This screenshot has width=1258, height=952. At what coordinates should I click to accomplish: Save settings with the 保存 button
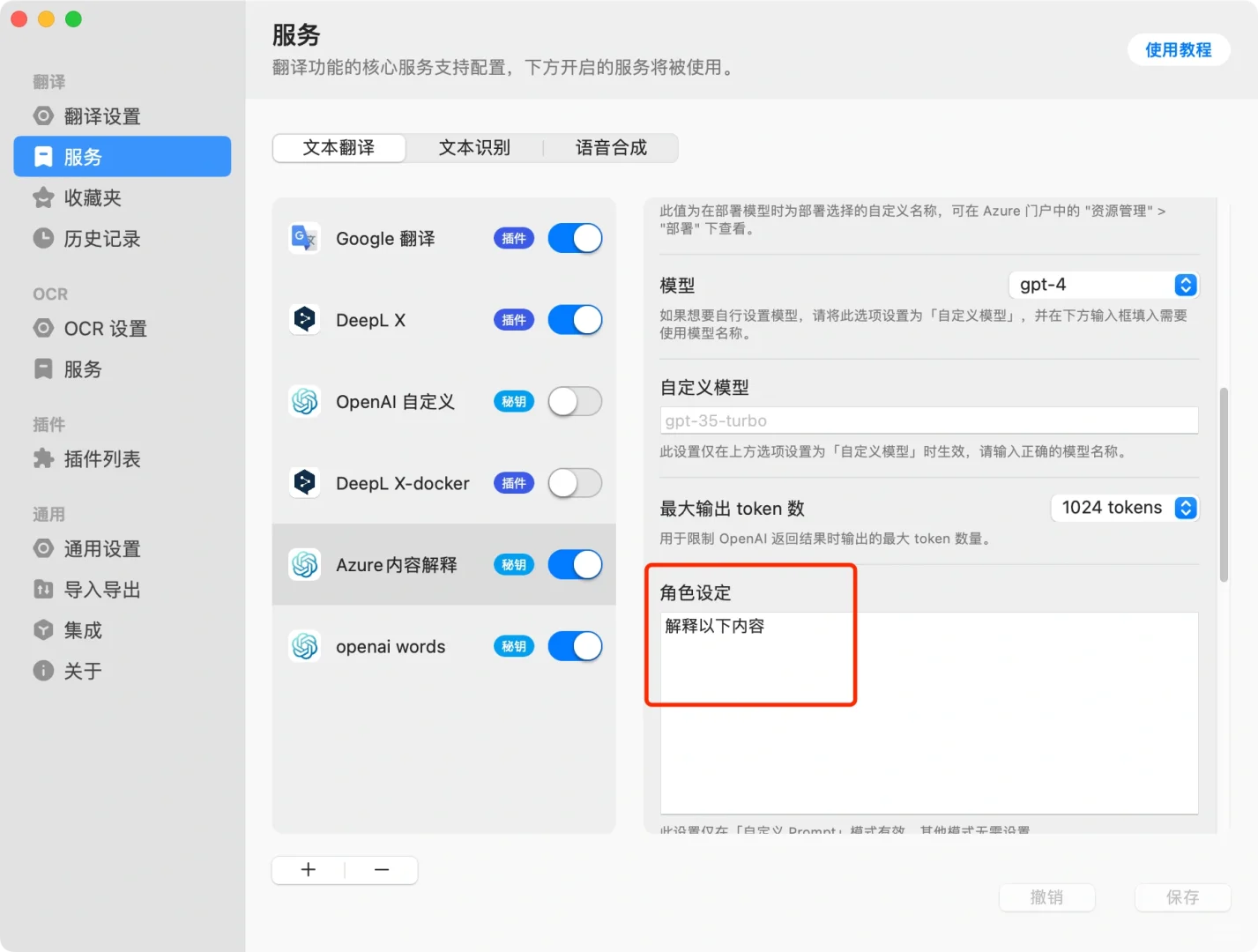coord(1182,897)
